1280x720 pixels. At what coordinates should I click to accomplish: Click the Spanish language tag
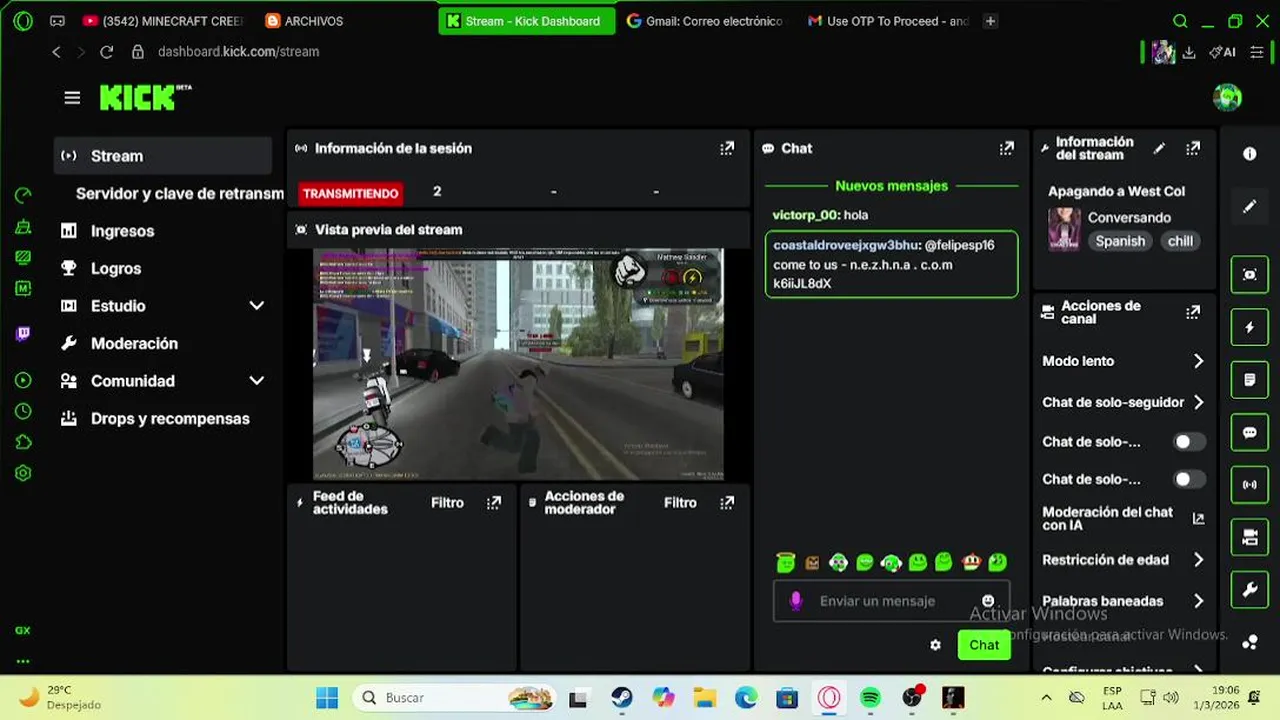tap(1120, 241)
